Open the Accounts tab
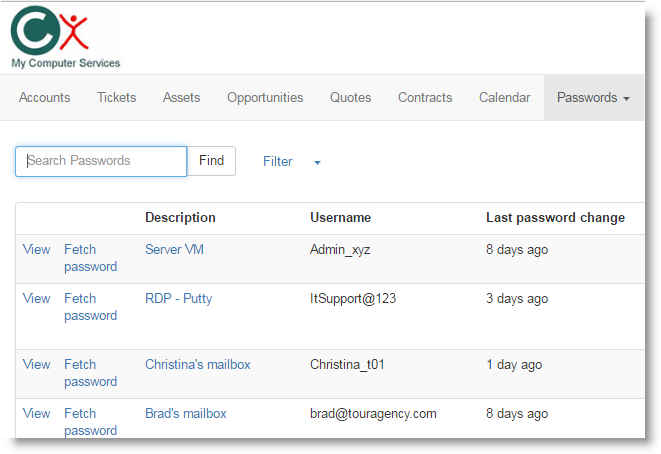 click(44, 98)
